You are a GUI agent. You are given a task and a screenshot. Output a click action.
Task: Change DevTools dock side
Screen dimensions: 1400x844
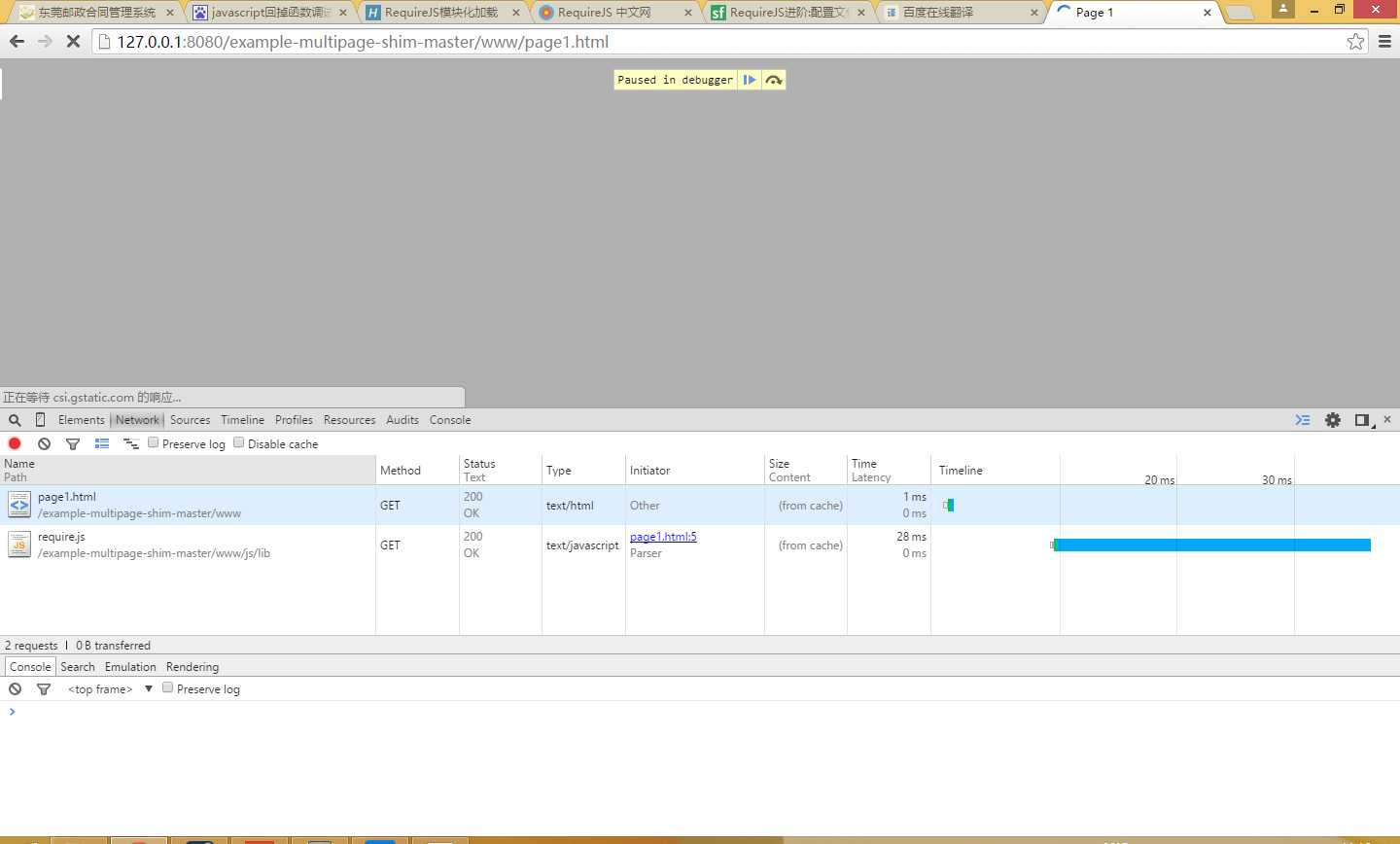pos(1363,420)
